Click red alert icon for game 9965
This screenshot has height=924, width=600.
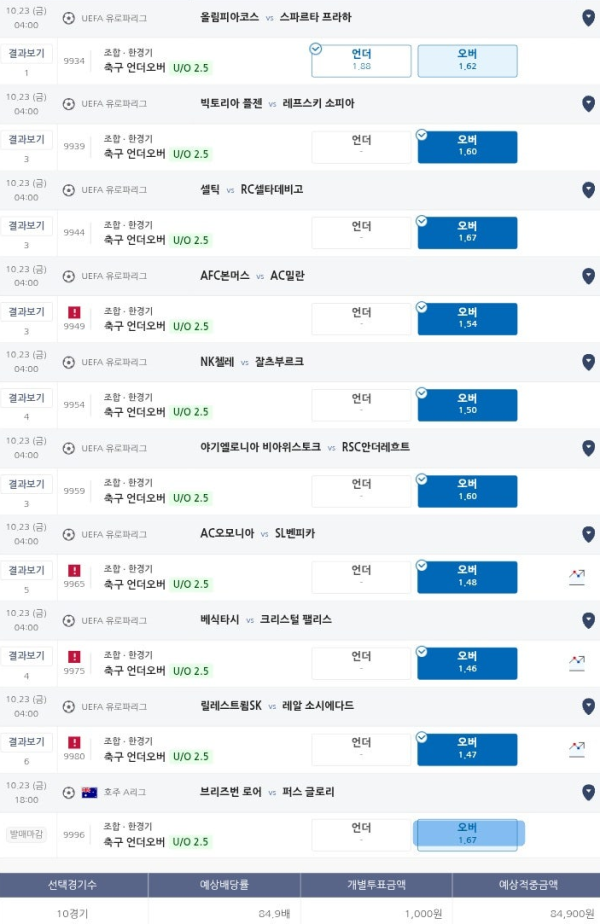point(74,570)
